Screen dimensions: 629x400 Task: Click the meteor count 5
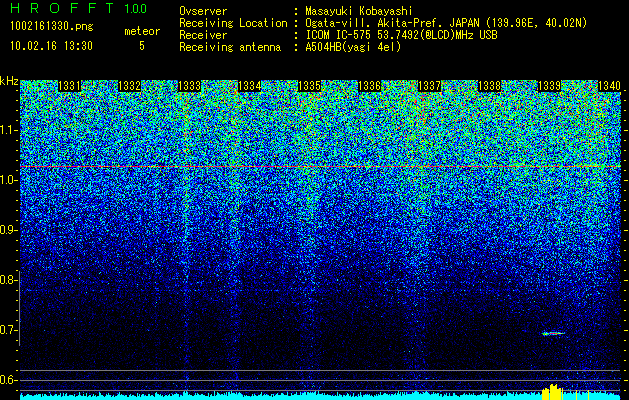pos(142,46)
